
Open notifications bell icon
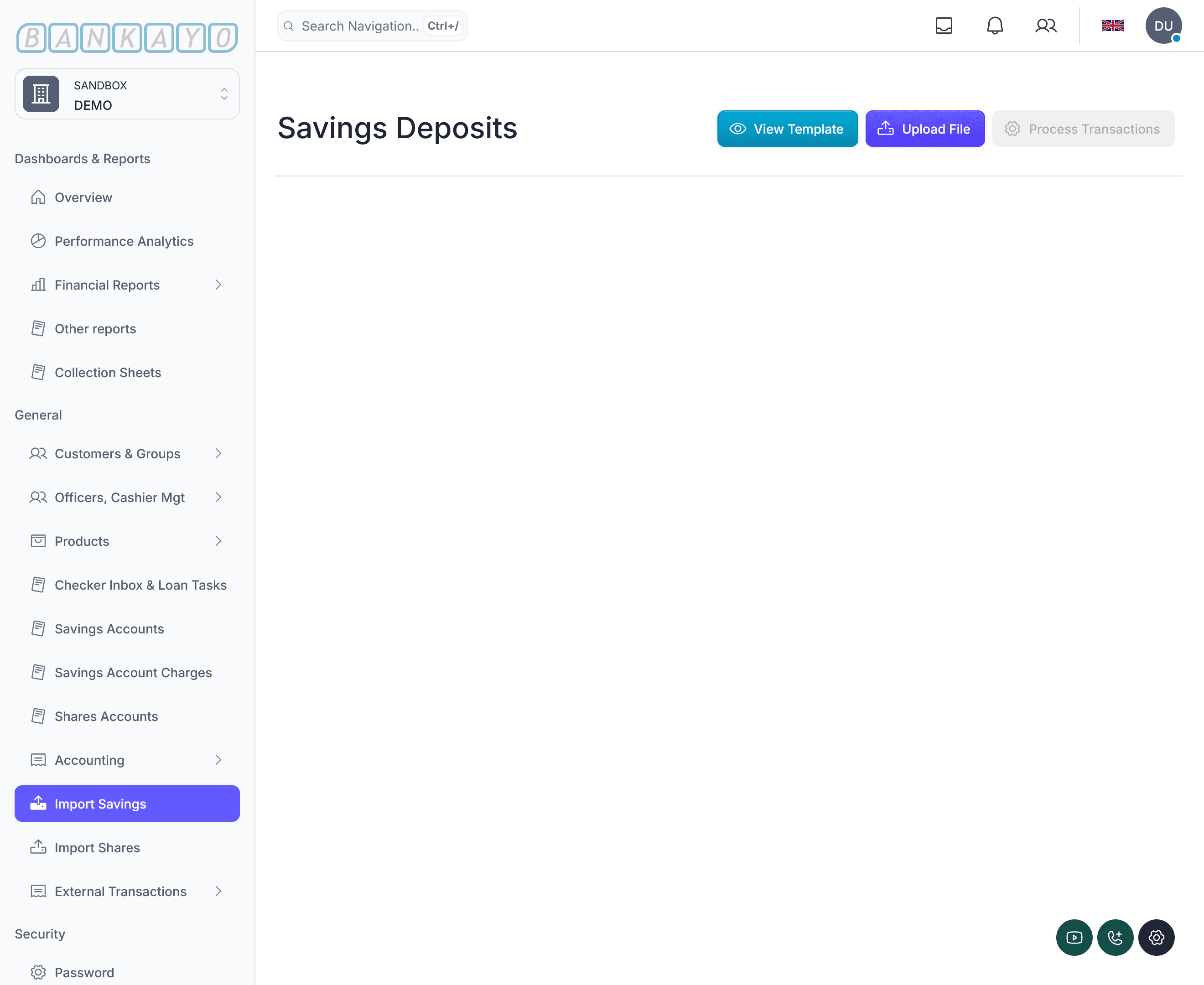[x=995, y=26]
